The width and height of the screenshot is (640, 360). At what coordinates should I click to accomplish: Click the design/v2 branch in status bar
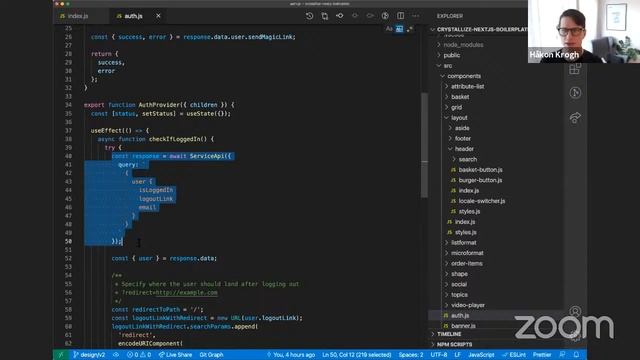click(x=89, y=355)
